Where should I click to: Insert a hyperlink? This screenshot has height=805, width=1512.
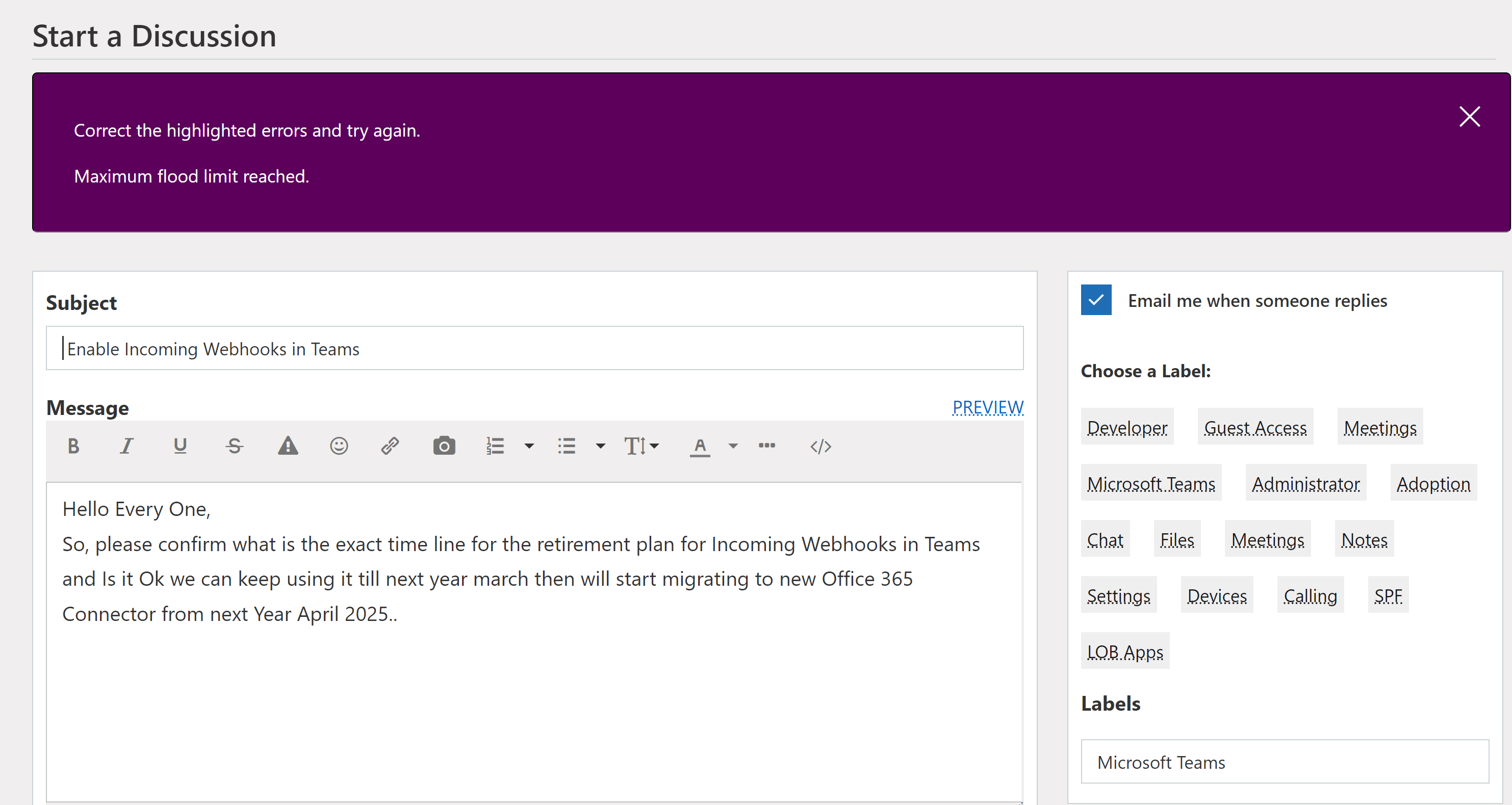point(390,447)
